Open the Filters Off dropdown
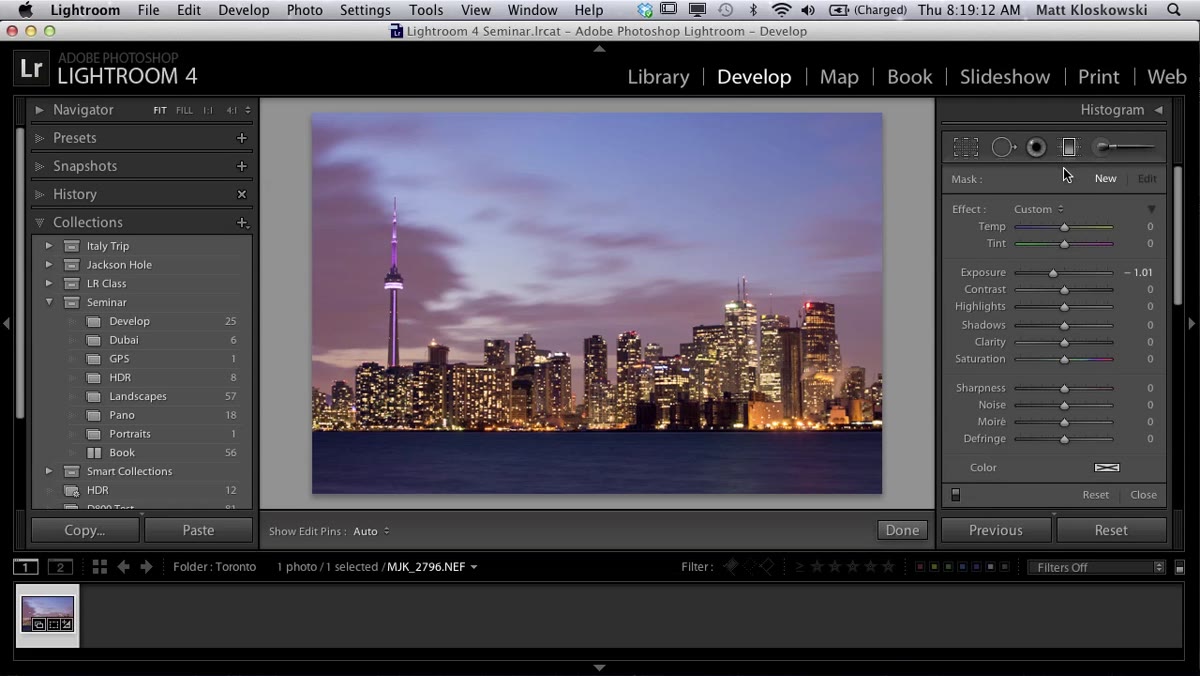This screenshot has height=676, width=1200. (x=1097, y=567)
